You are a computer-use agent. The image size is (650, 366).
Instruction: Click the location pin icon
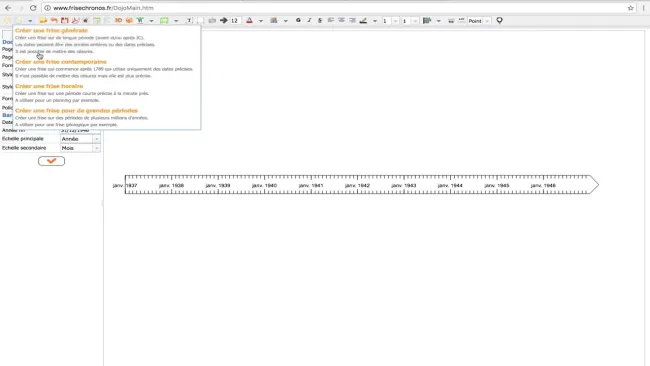(x=500, y=20)
